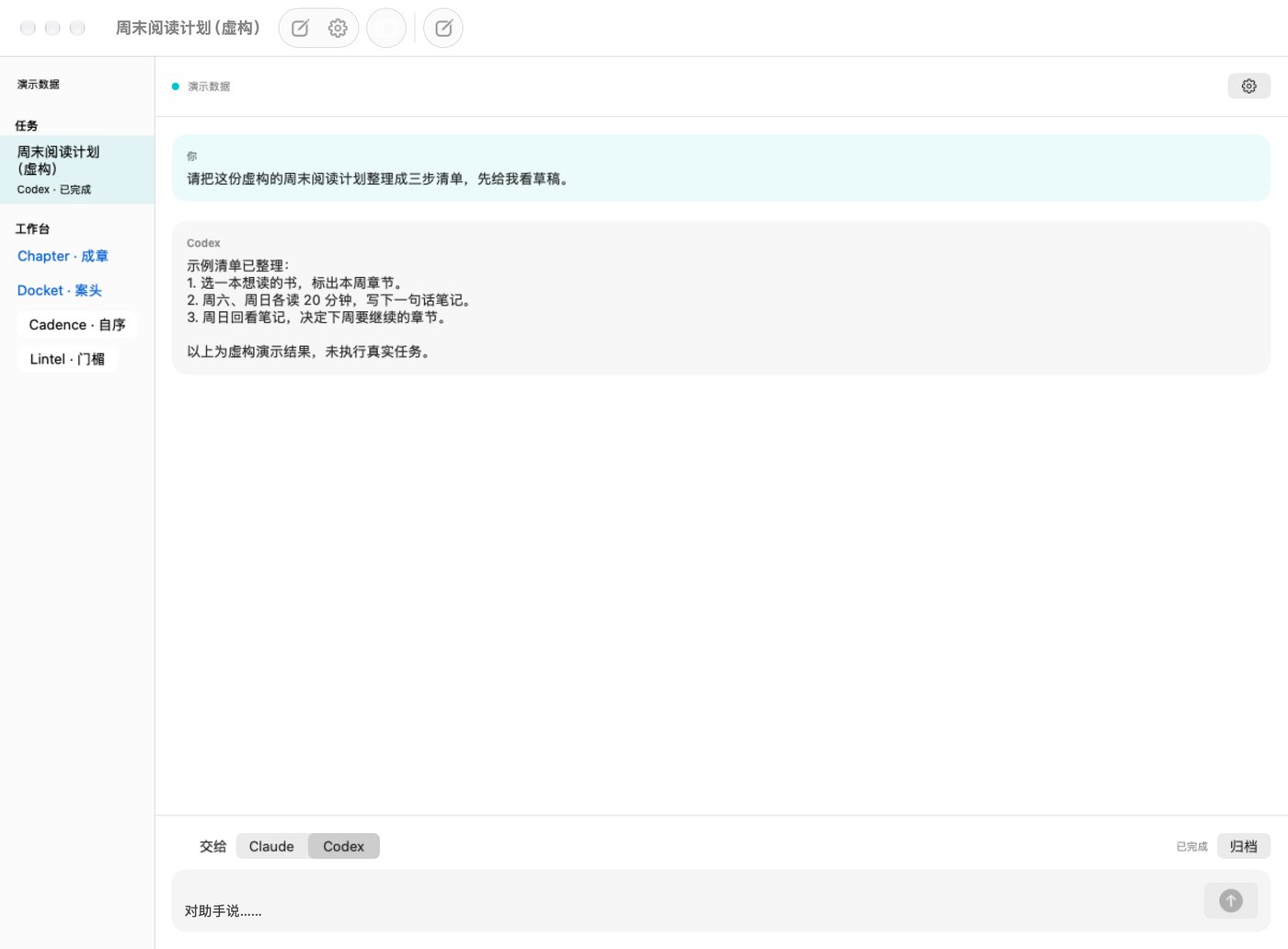
Task: Click the 已完成 status beside 归档
Action: pyautogui.click(x=1191, y=847)
